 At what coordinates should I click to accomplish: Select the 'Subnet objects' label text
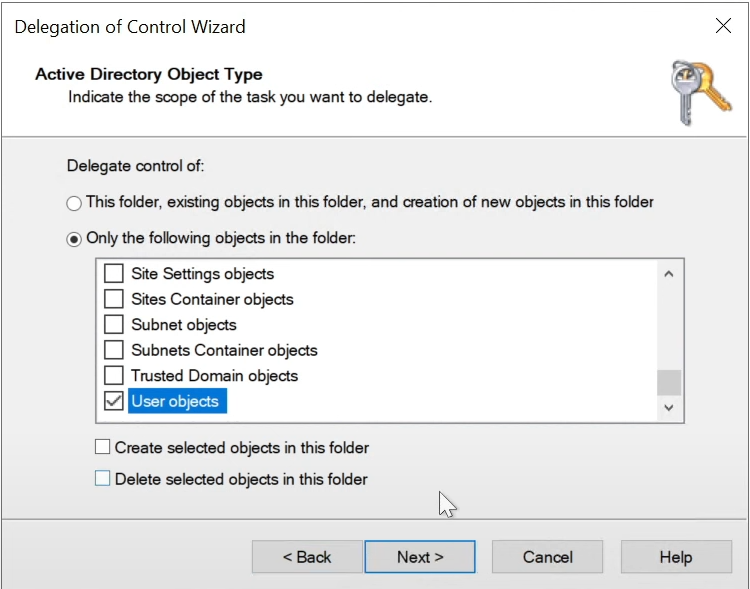click(184, 325)
